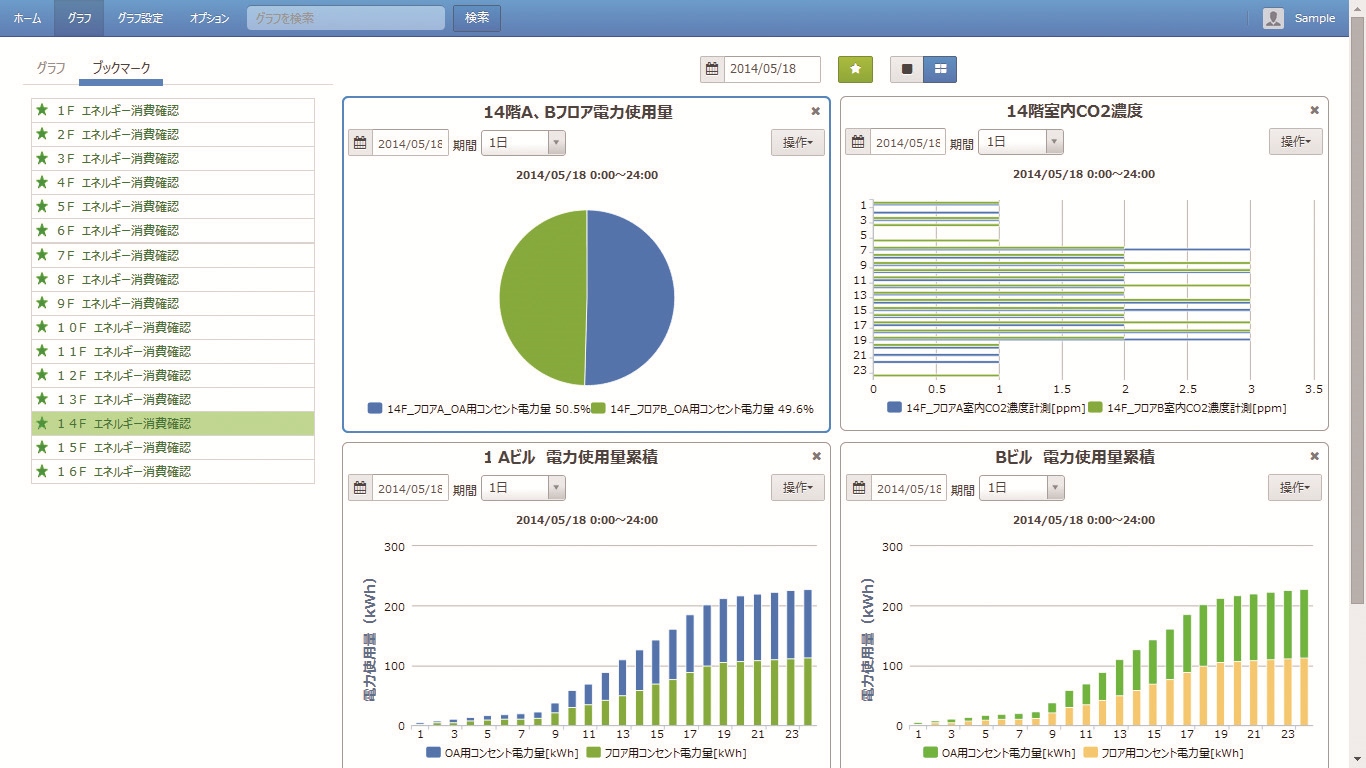
Task: Close the 14階室内CO2濃度 panel
Action: tap(1314, 111)
